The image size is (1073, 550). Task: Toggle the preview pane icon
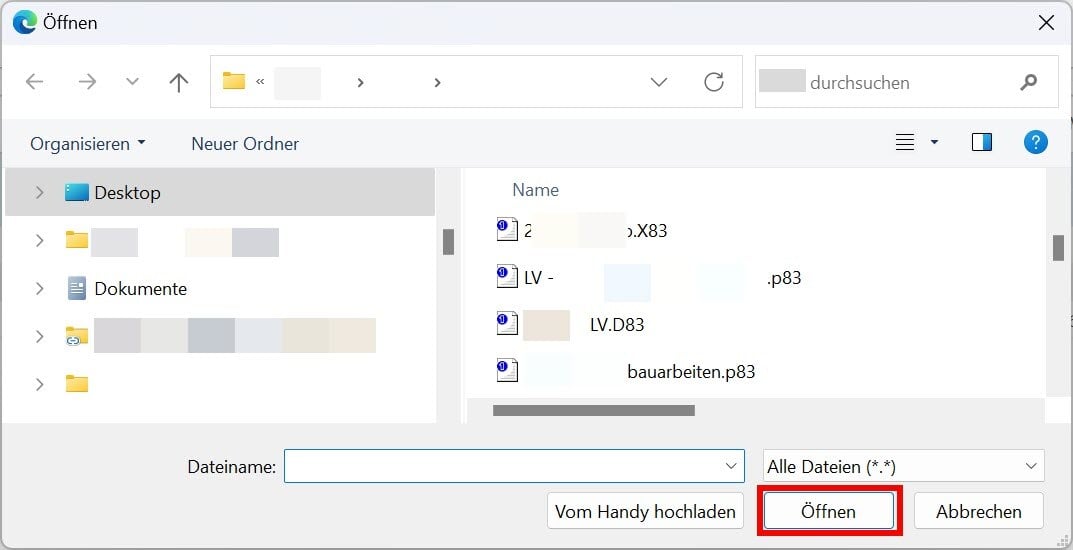coord(981,143)
